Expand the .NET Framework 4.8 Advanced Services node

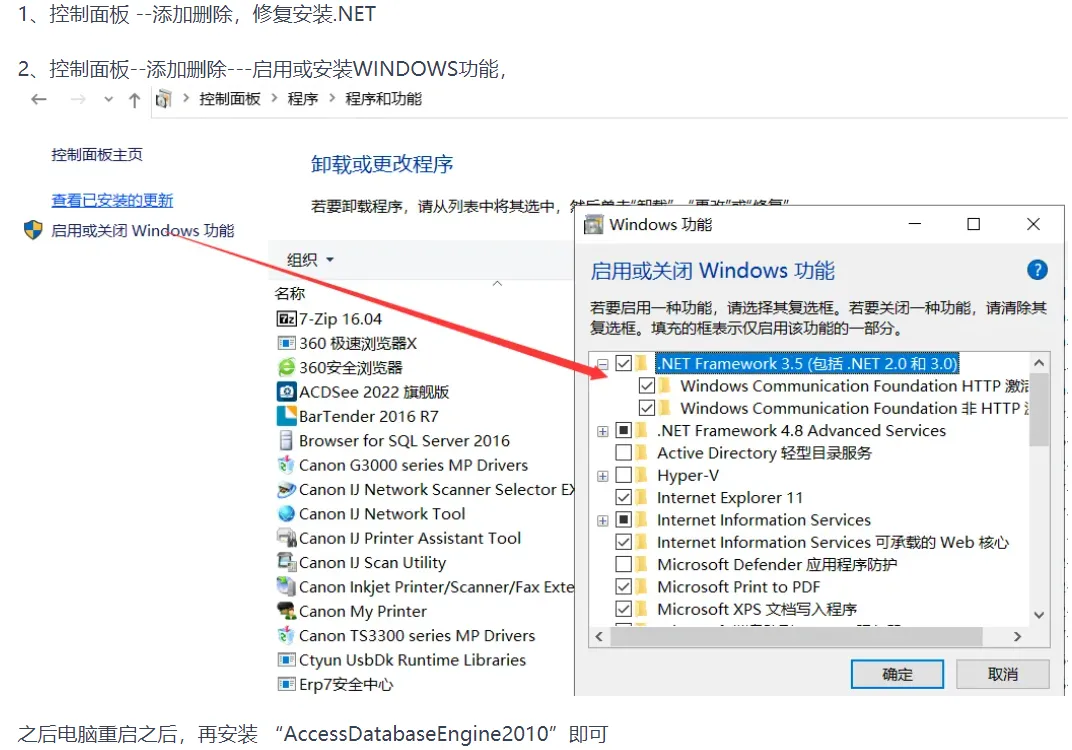(602, 431)
